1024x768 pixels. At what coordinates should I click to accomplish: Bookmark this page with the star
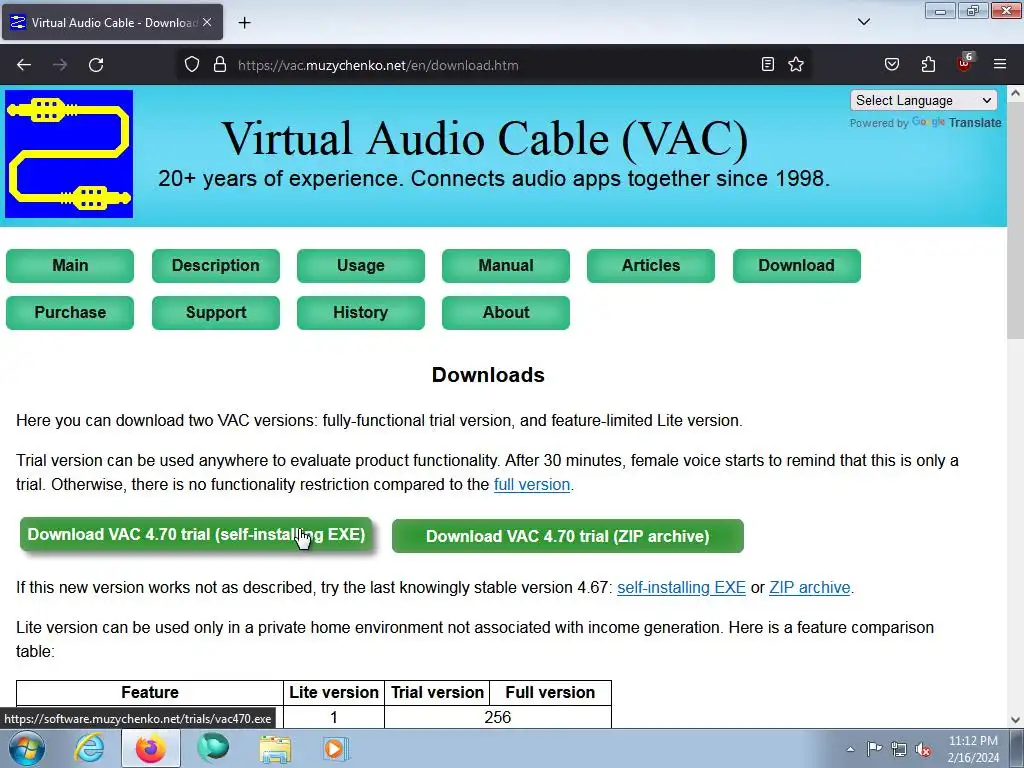[795, 64]
